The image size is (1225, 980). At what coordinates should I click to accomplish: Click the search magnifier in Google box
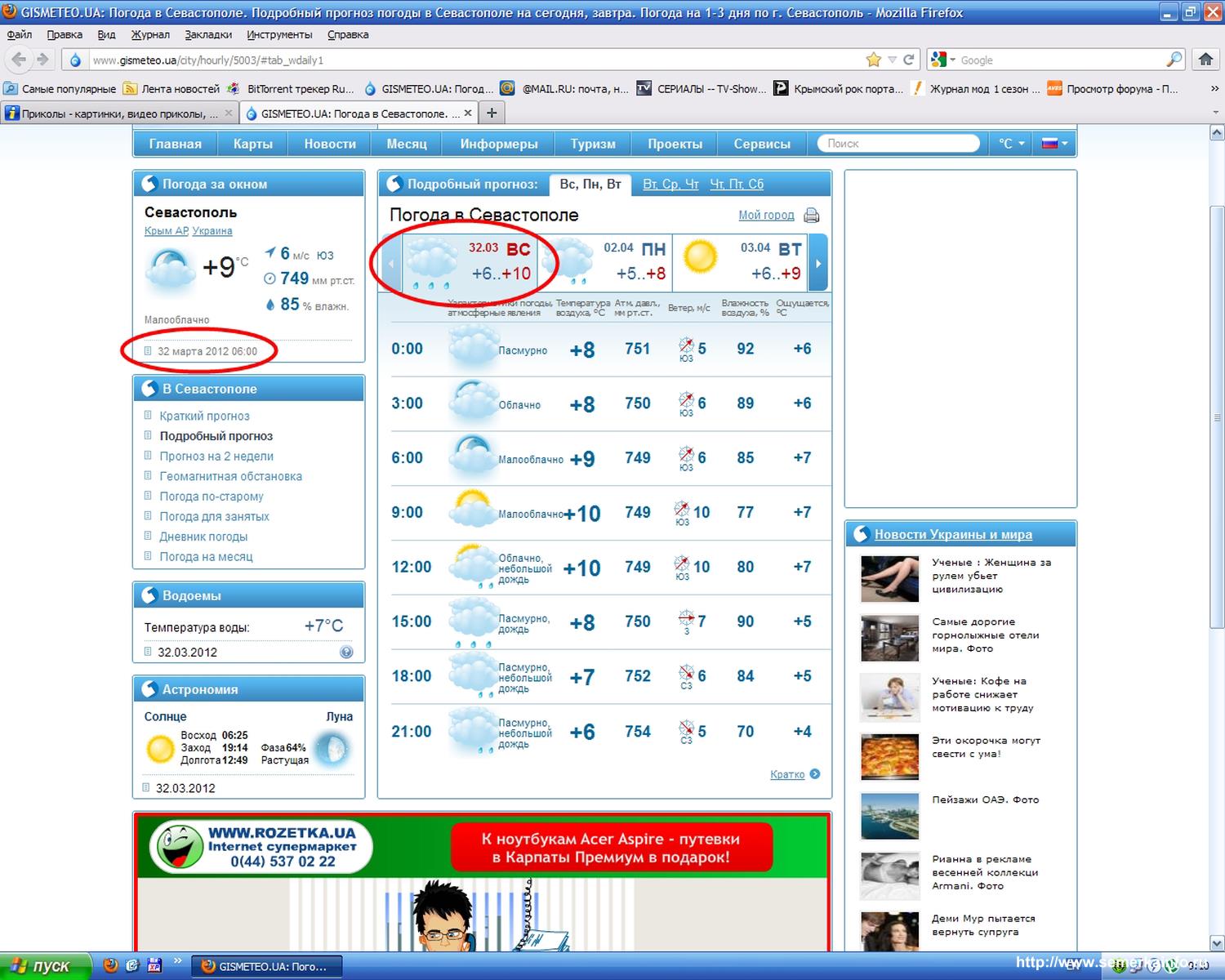1174,60
